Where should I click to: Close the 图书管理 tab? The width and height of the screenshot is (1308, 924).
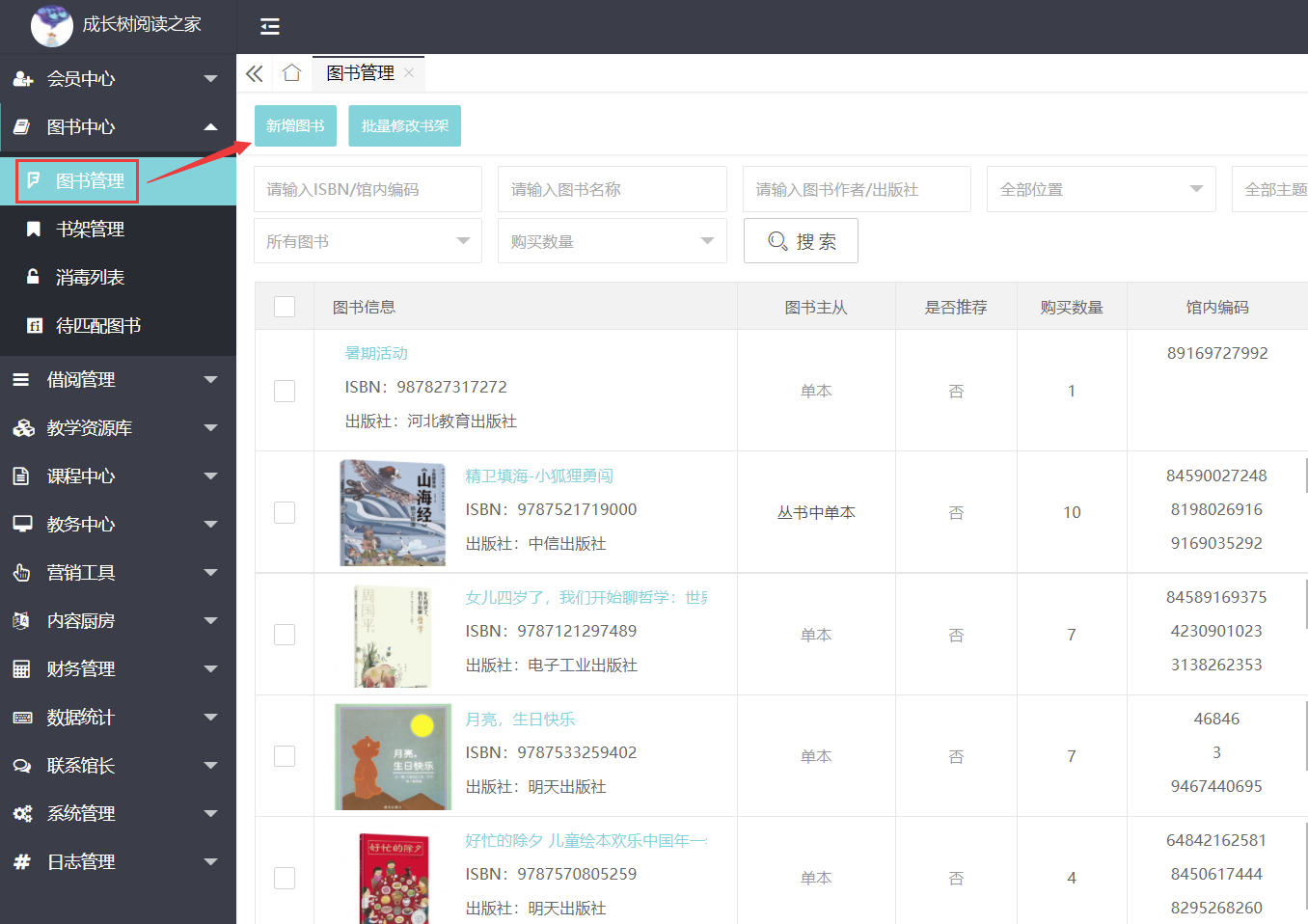point(409,72)
